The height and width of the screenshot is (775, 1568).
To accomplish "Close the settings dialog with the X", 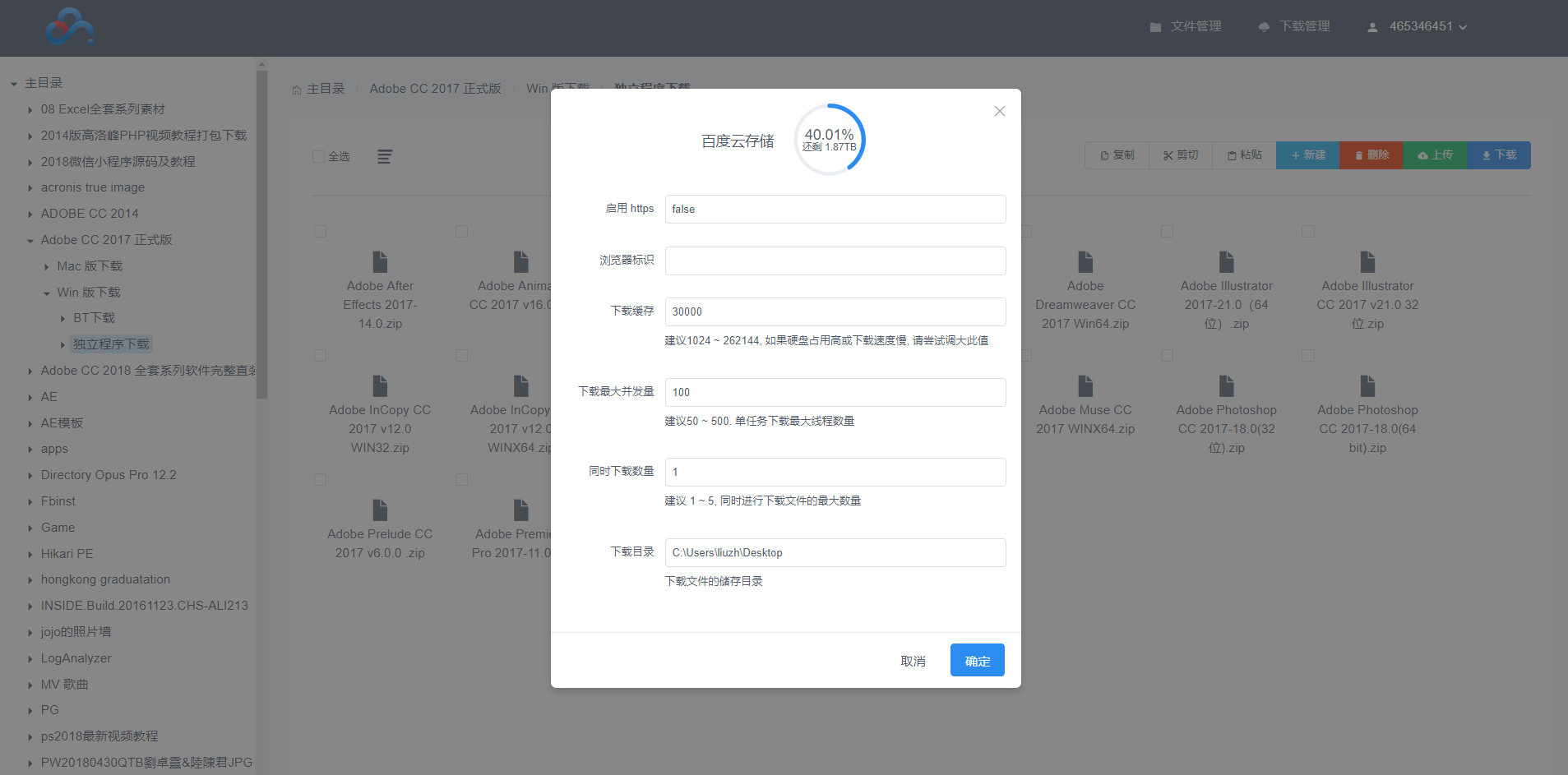I will click(999, 111).
